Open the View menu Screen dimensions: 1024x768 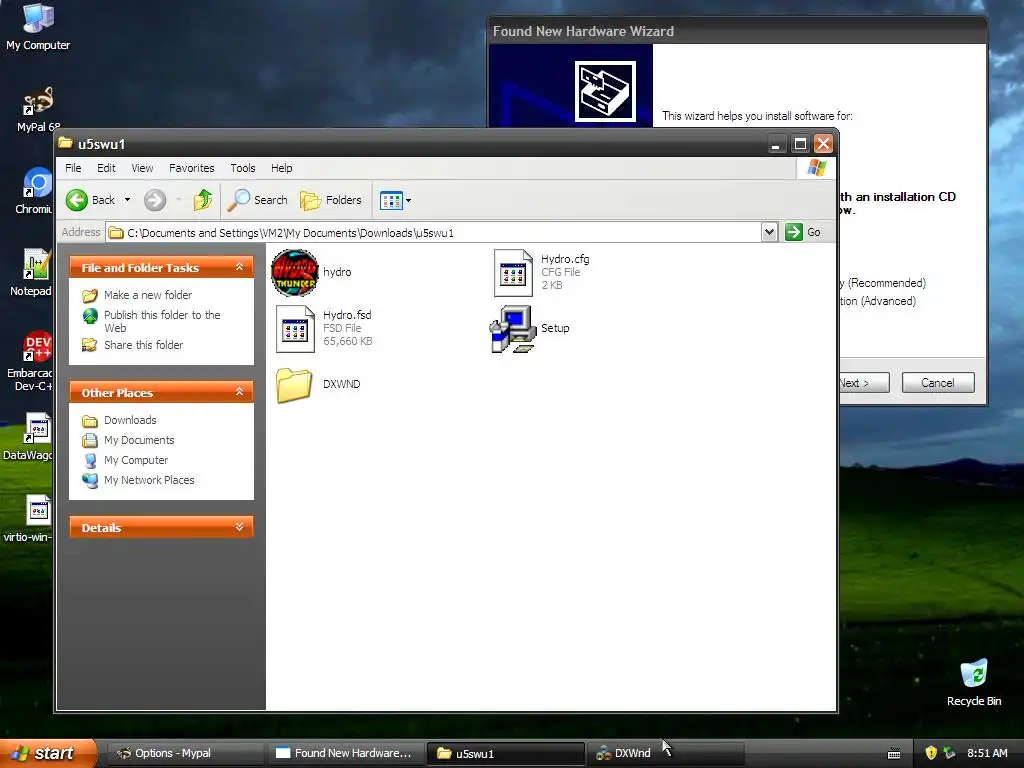(142, 168)
